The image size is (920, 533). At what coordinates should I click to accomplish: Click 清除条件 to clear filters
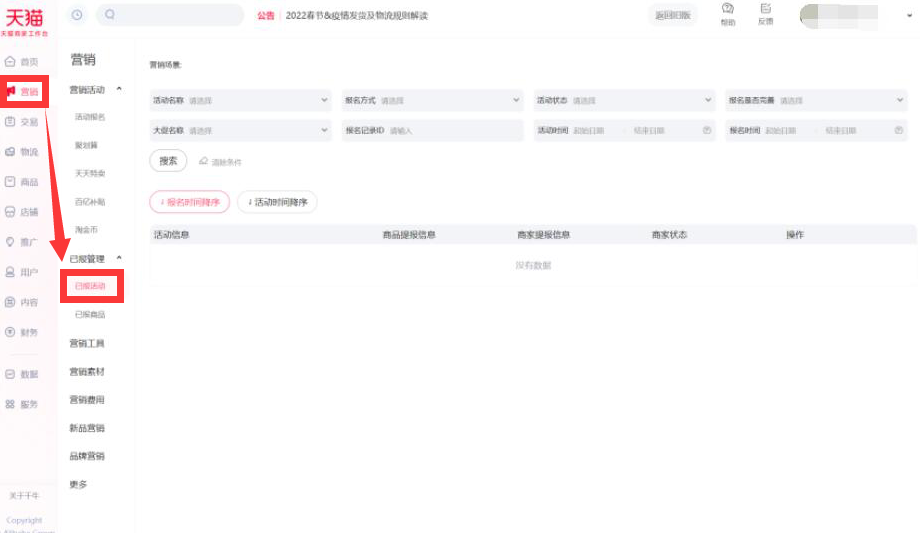coord(220,162)
